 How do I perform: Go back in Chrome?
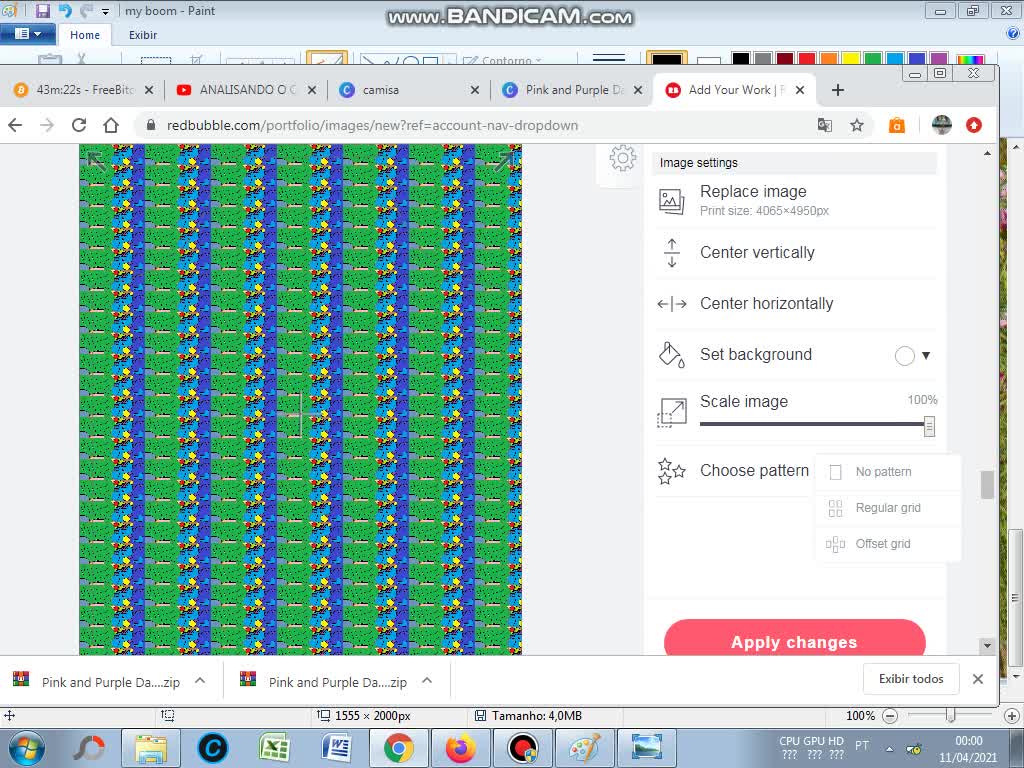15,125
